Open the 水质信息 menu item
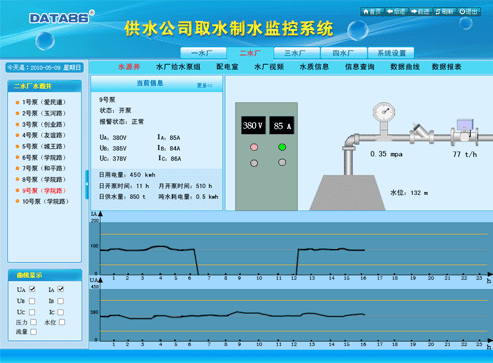Screen dimensions: 493x363 point(314,67)
